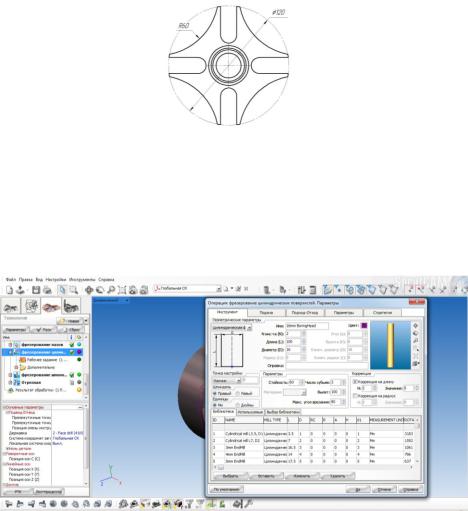
Task: Collapse the Линейные оси property group
Action: (x=4, y=464)
